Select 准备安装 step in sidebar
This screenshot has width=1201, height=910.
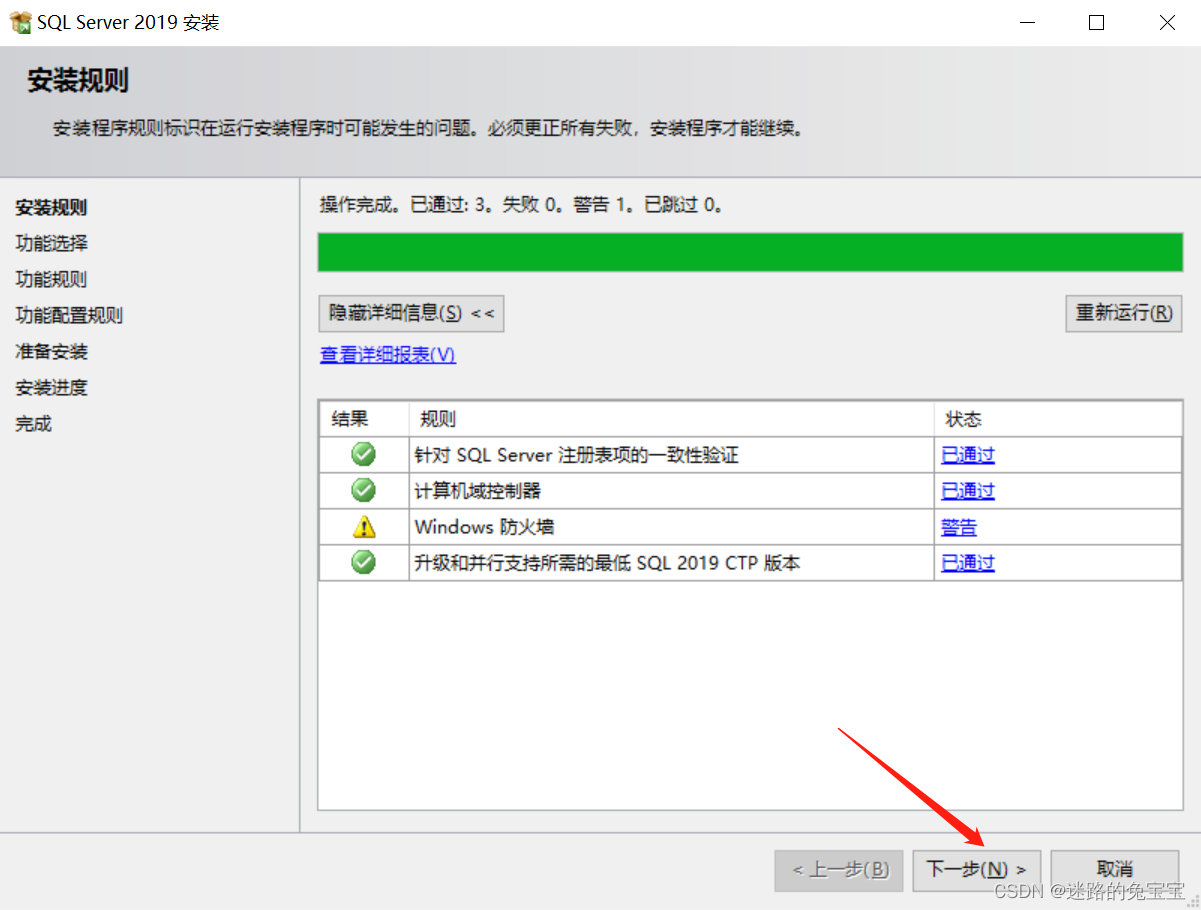[51, 351]
